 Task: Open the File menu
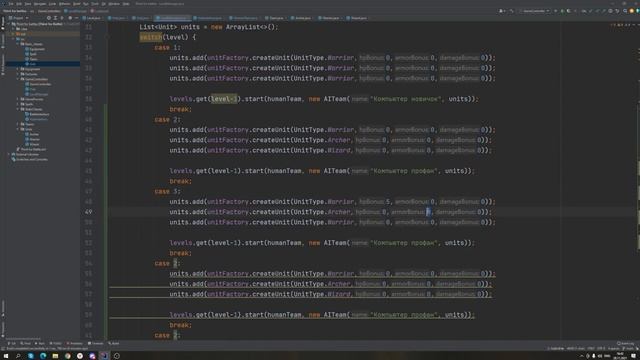(x=11, y=4)
